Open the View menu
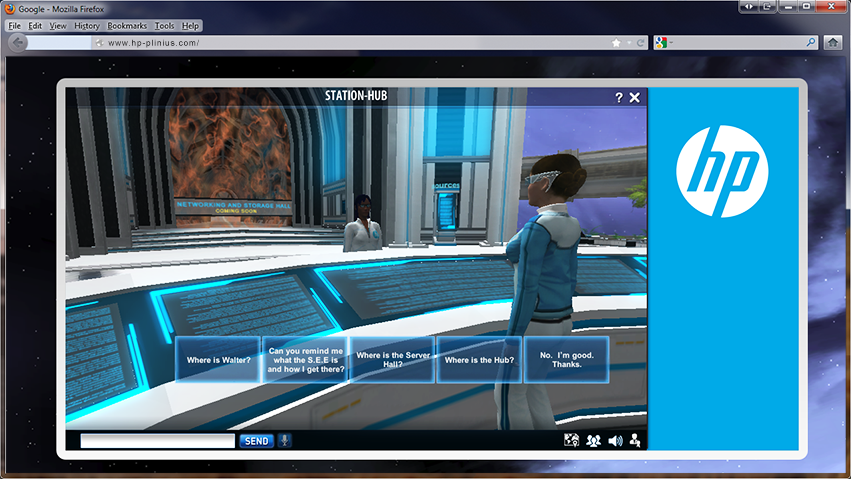This screenshot has height=479, width=851. click(x=58, y=25)
